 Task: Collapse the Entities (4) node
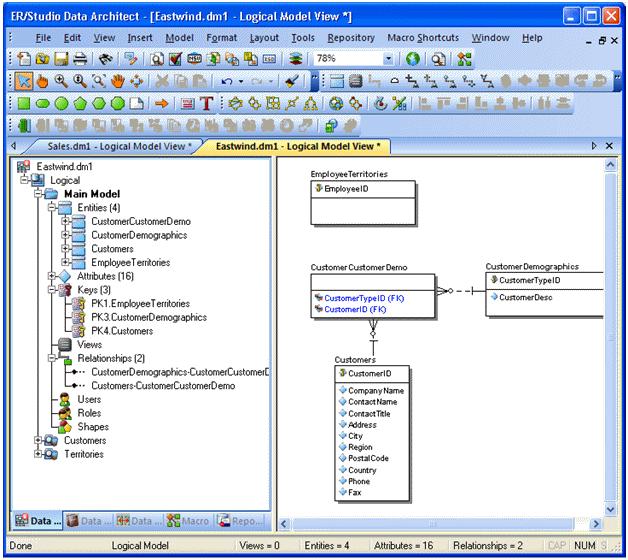pyautogui.click(x=52, y=207)
